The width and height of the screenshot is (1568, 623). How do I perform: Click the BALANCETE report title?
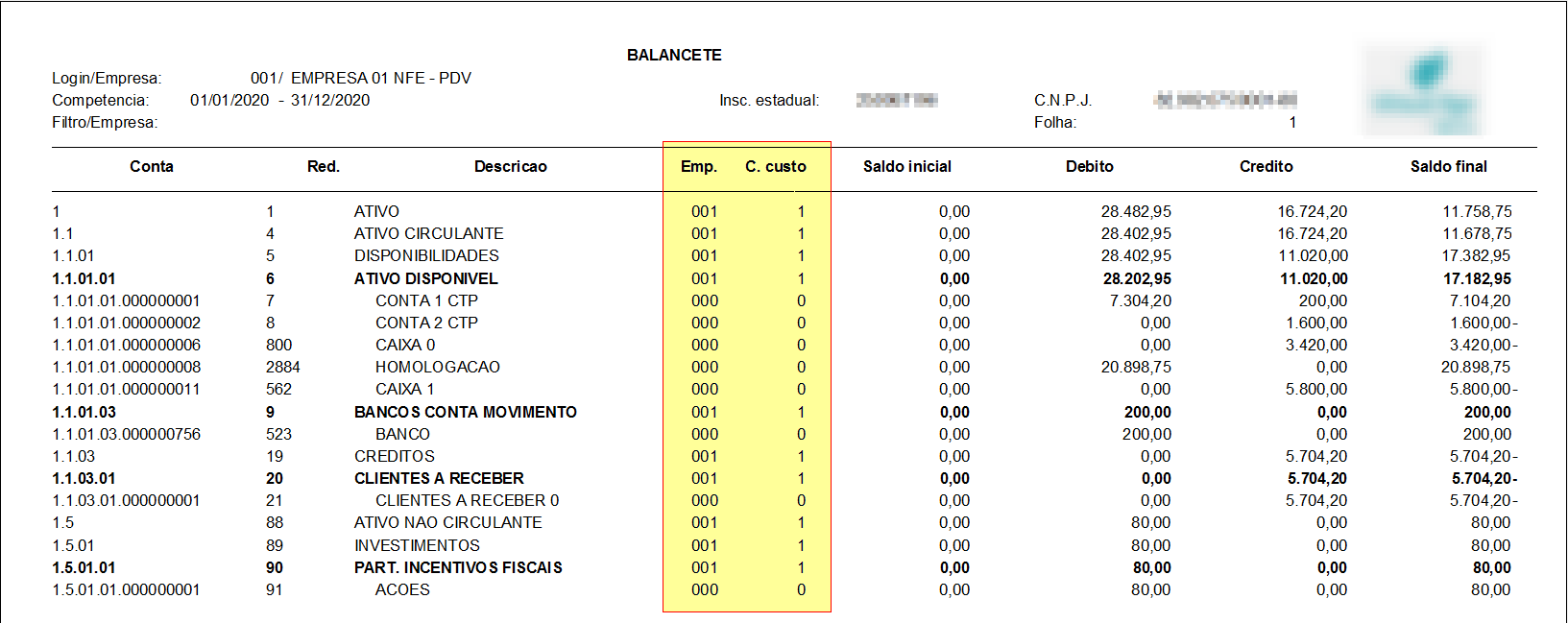[x=674, y=56]
